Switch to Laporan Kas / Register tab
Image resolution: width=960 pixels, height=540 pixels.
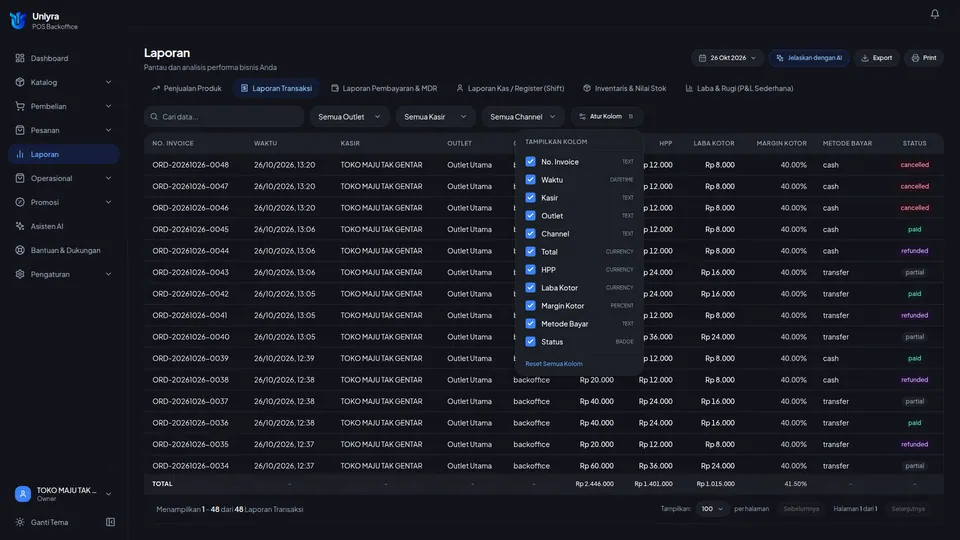(x=510, y=88)
